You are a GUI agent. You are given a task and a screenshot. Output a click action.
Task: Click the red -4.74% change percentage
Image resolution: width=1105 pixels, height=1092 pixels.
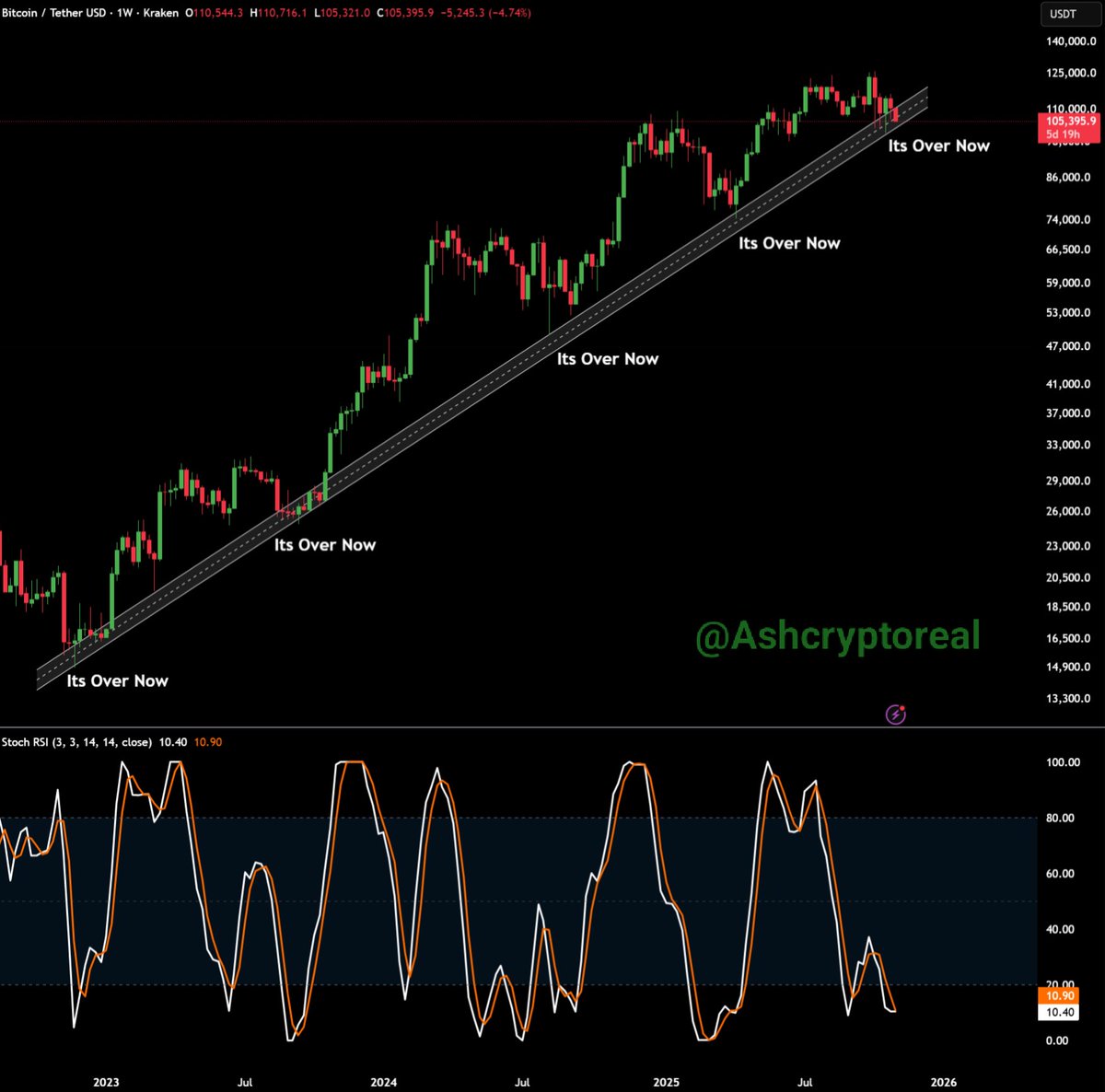[x=511, y=14]
